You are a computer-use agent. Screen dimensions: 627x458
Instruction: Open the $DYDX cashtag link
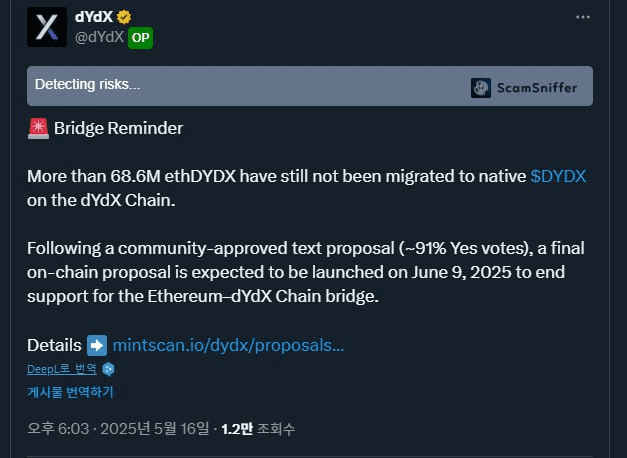(x=558, y=176)
